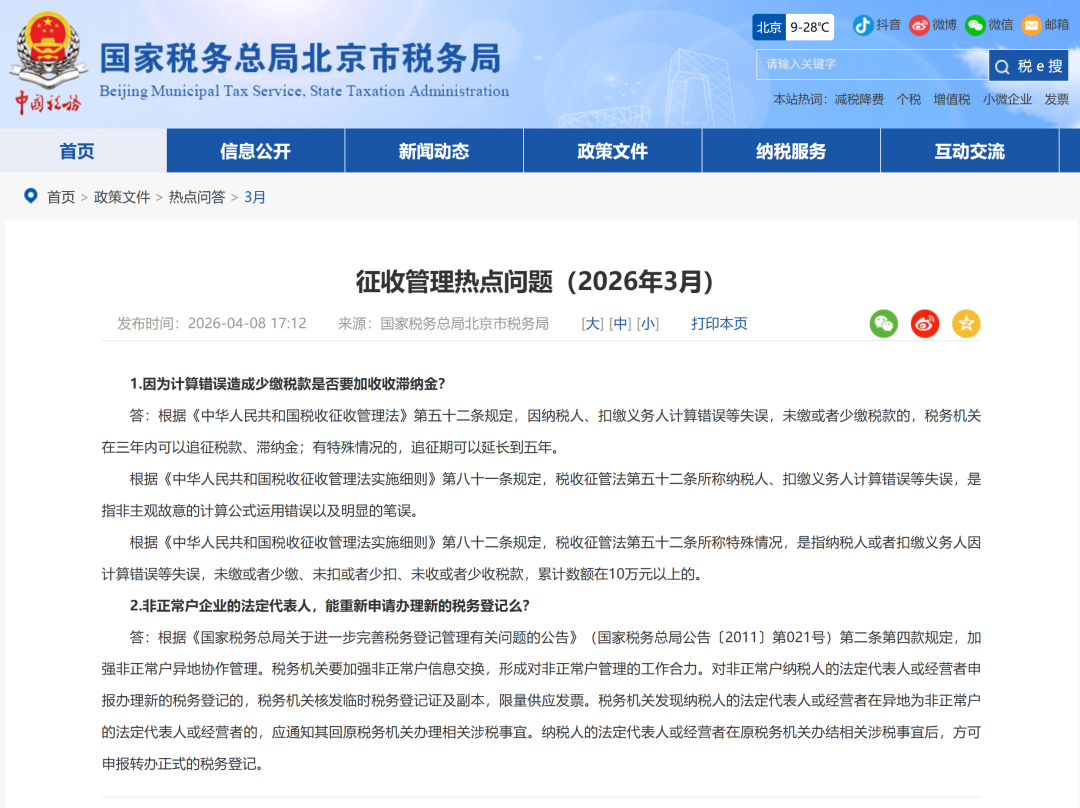Open the 互动交流 navigation tab

pyautogui.click(x=969, y=151)
